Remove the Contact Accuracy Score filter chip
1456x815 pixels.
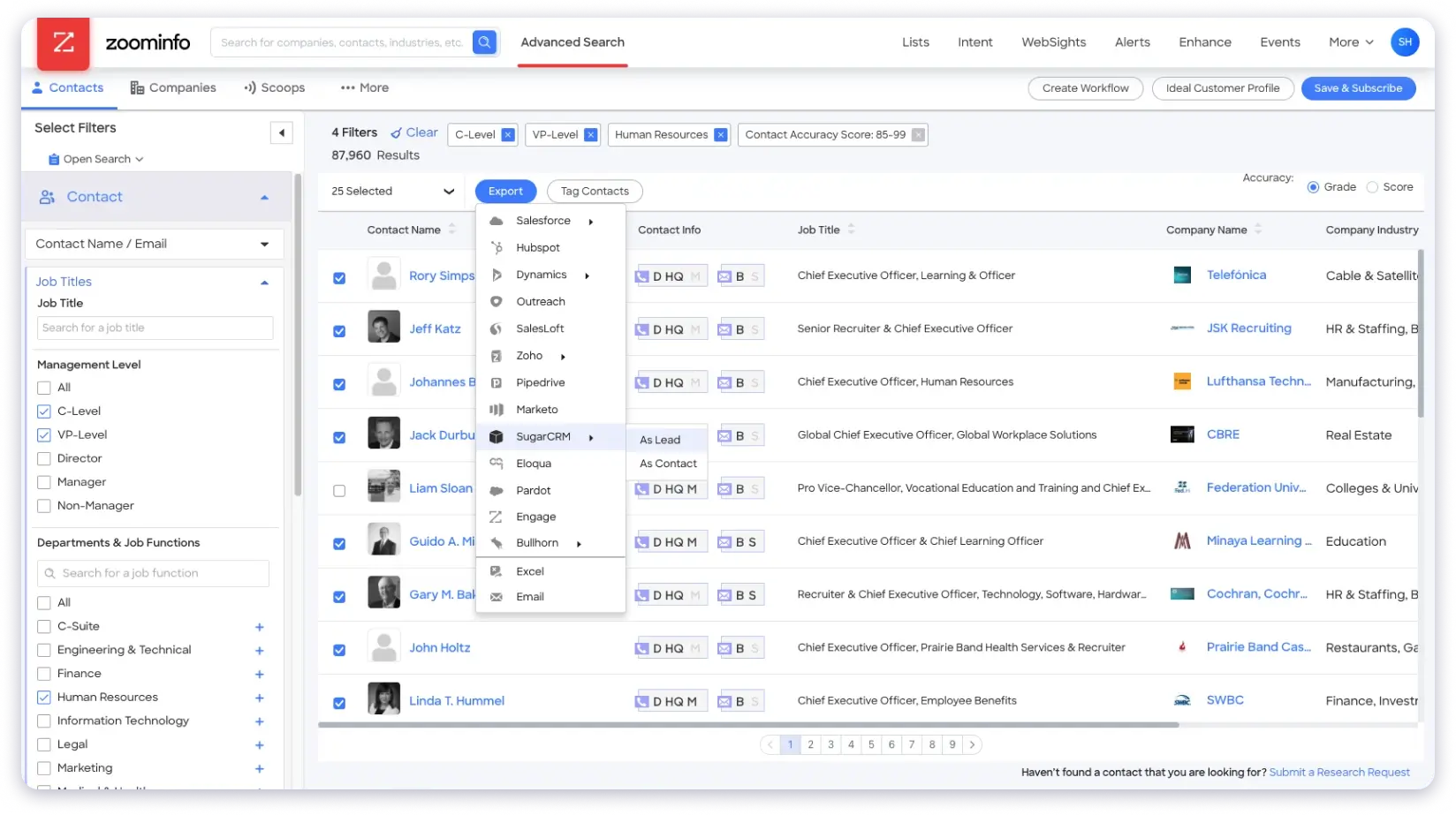pyautogui.click(x=919, y=135)
